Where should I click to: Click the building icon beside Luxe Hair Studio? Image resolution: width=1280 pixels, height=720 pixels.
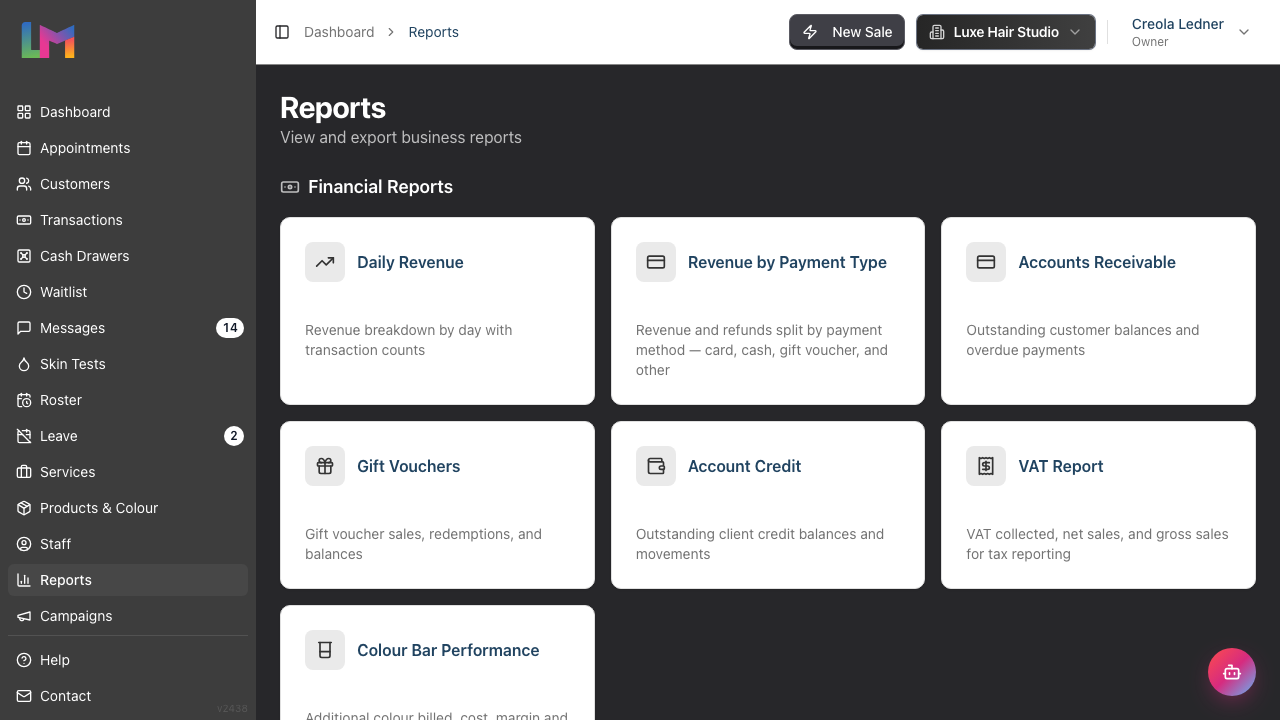(937, 32)
